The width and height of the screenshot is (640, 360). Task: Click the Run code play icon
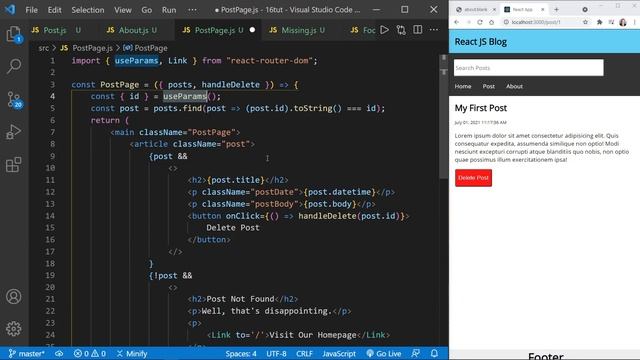coord(384,30)
